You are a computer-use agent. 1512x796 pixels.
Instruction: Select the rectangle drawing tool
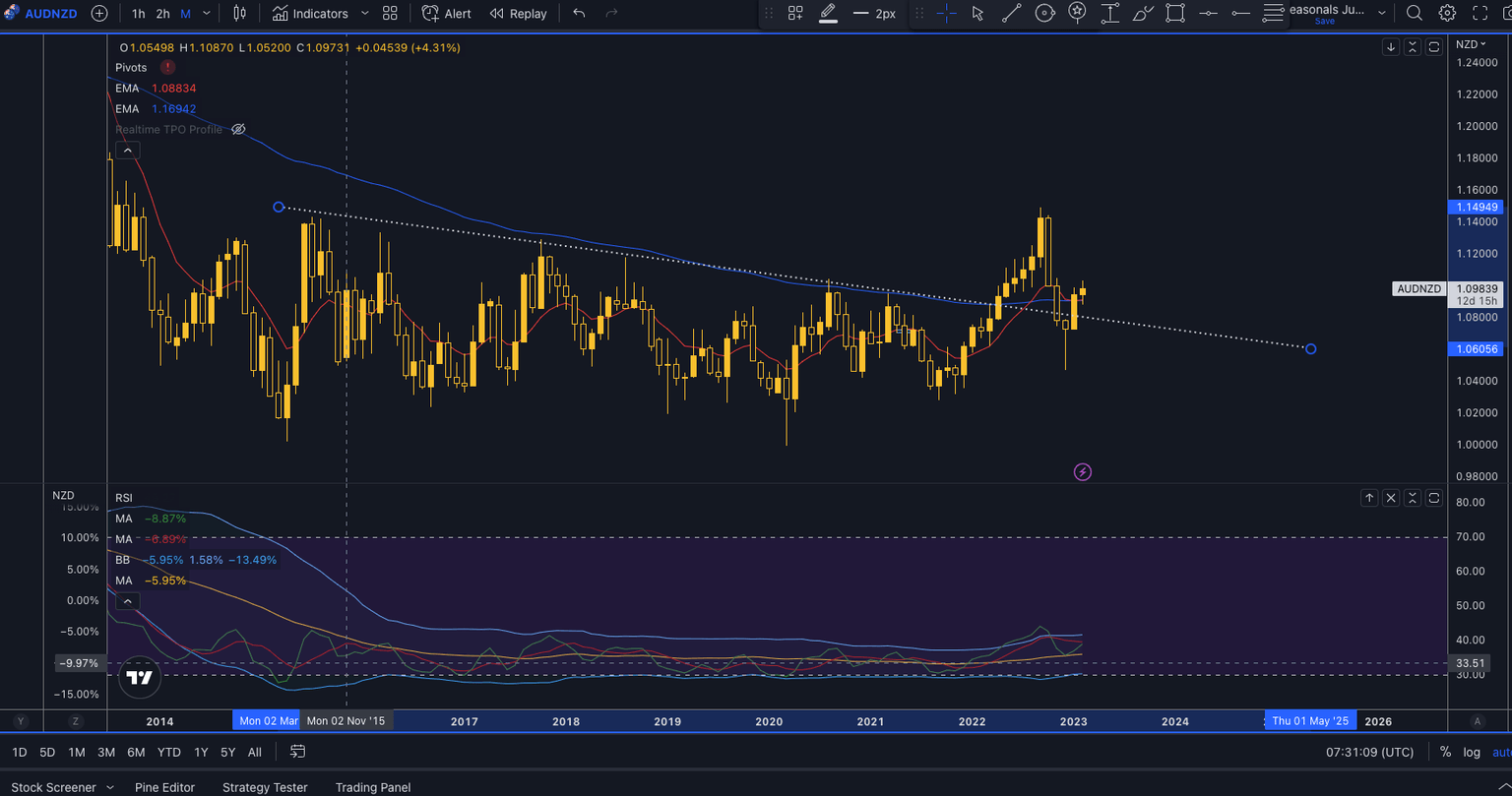[x=1175, y=14]
